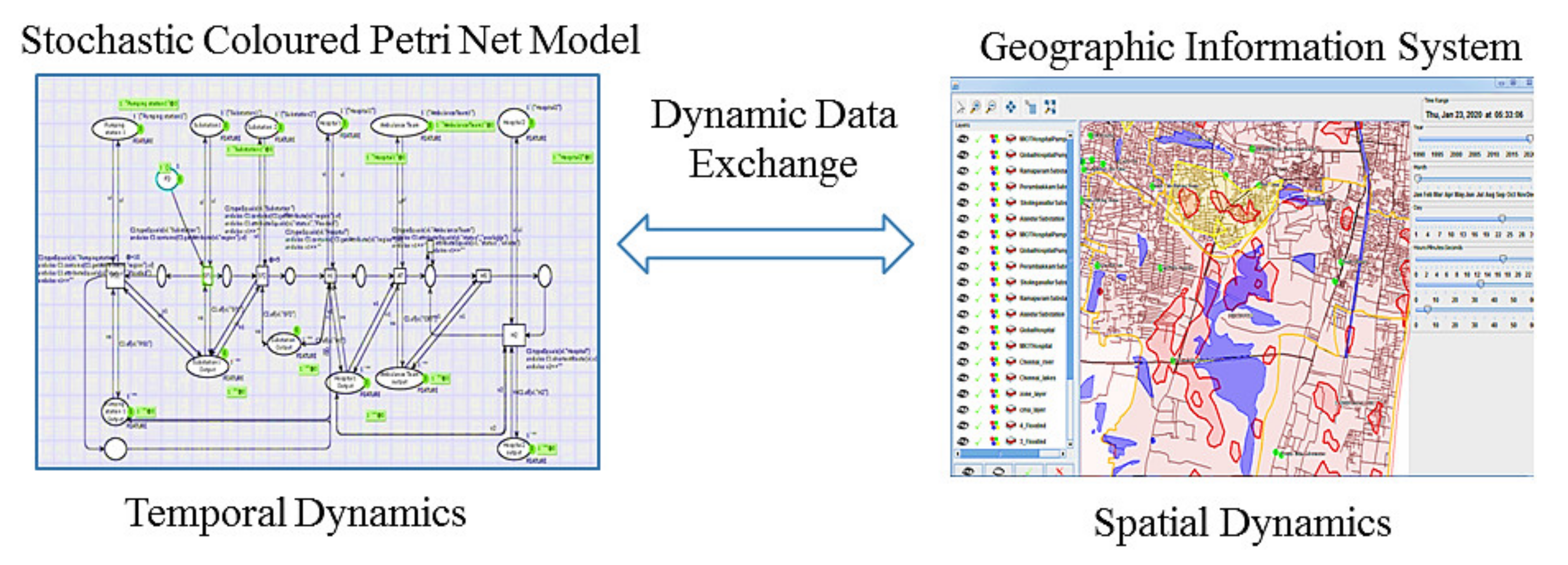Click the Pumping Station place in Petri net
Screen dimensions: 1568x565
pos(115,129)
